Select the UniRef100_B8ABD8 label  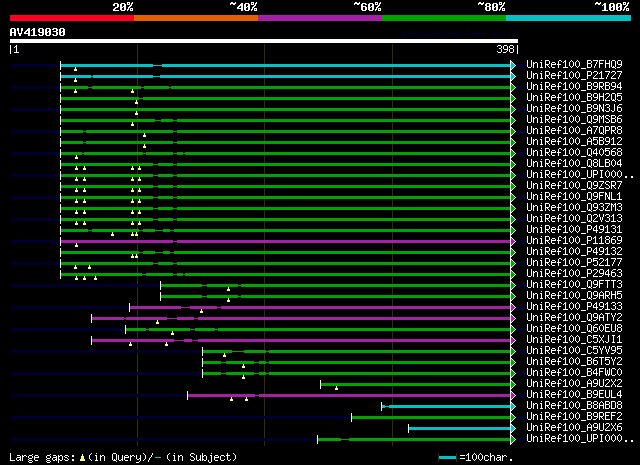point(574,406)
